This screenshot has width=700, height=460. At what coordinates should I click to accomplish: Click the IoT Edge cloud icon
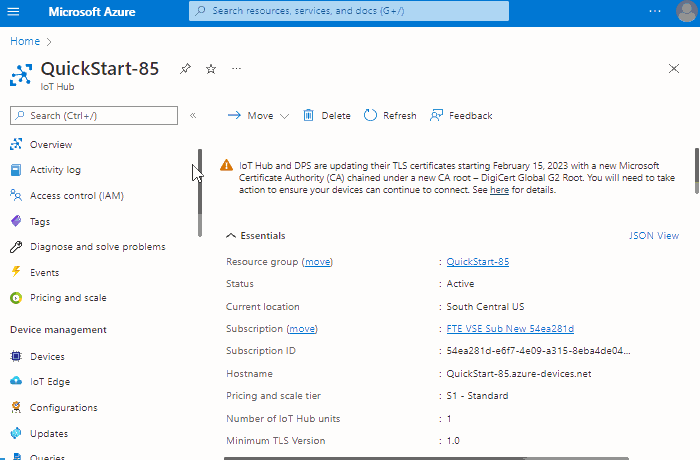coord(16,381)
